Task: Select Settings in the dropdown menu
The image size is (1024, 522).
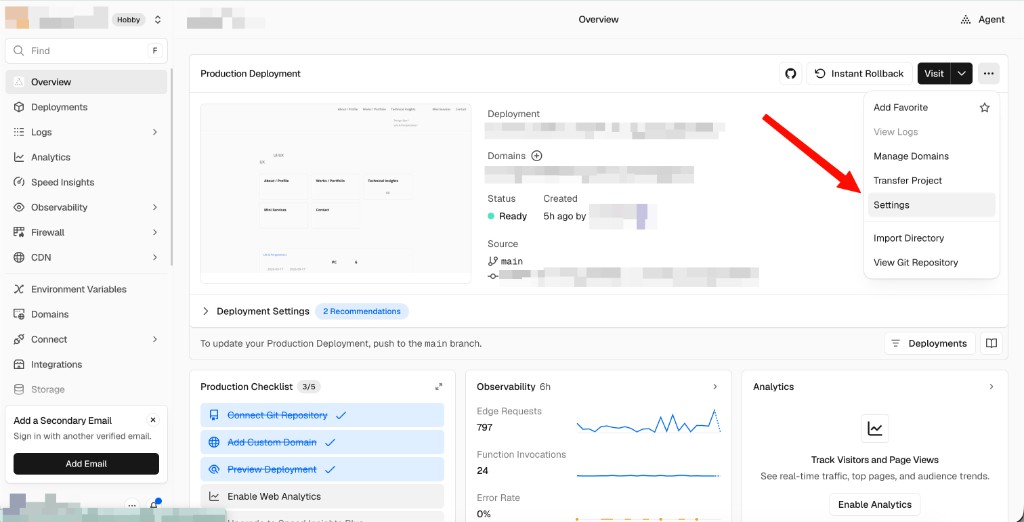Action: 931,205
